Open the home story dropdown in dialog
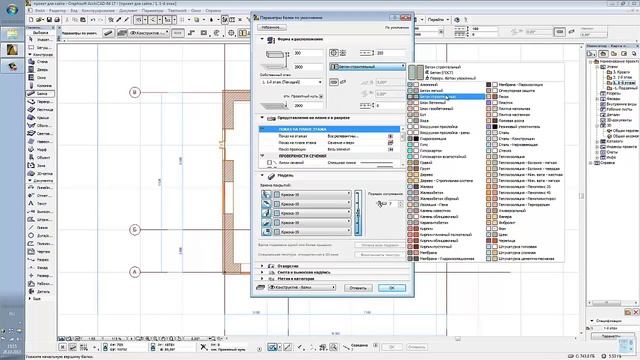This screenshot has height=360, width=640. coord(291,82)
